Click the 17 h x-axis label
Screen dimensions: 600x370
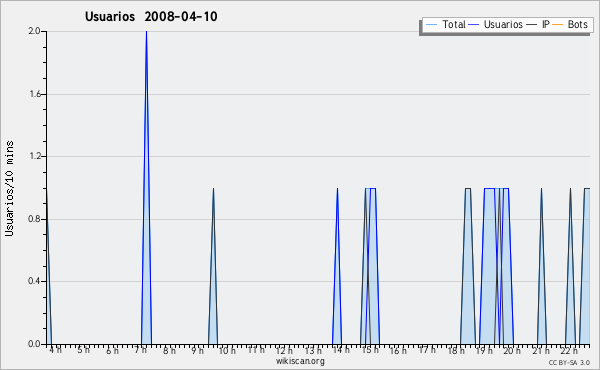[x=427, y=350]
